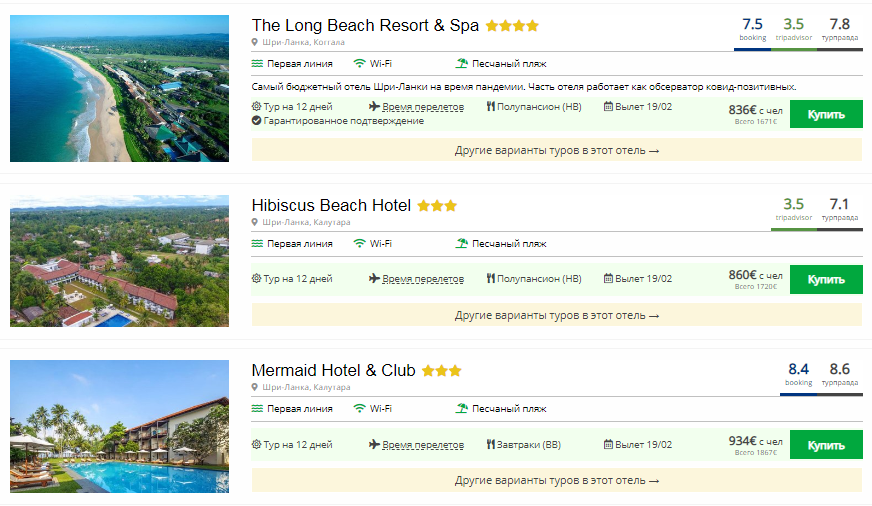Click the meal fork icon for Hibiscus Beach
Screen dimensions: 872x506
point(491,279)
